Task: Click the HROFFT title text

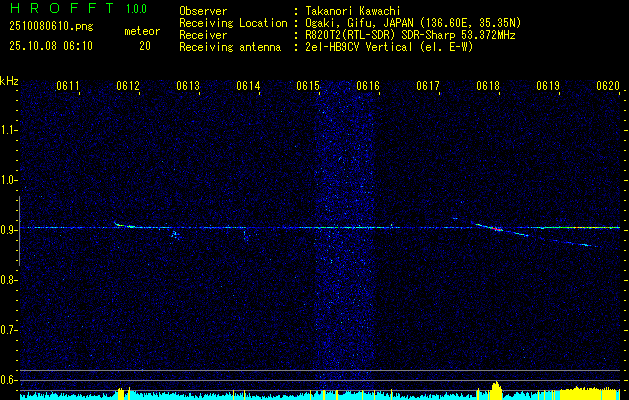Action: (64, 8)
